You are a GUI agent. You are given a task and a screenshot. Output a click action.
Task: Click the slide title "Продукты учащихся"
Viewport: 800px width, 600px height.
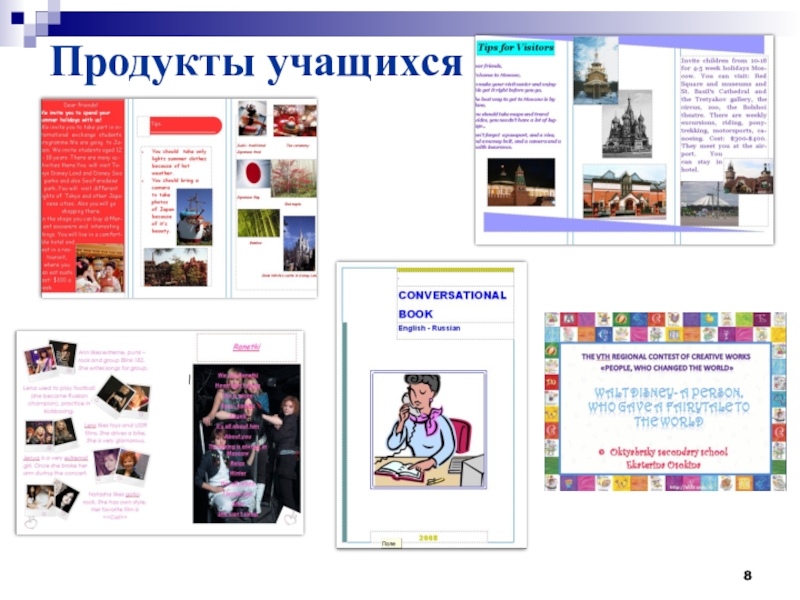[x=256, y=62]
